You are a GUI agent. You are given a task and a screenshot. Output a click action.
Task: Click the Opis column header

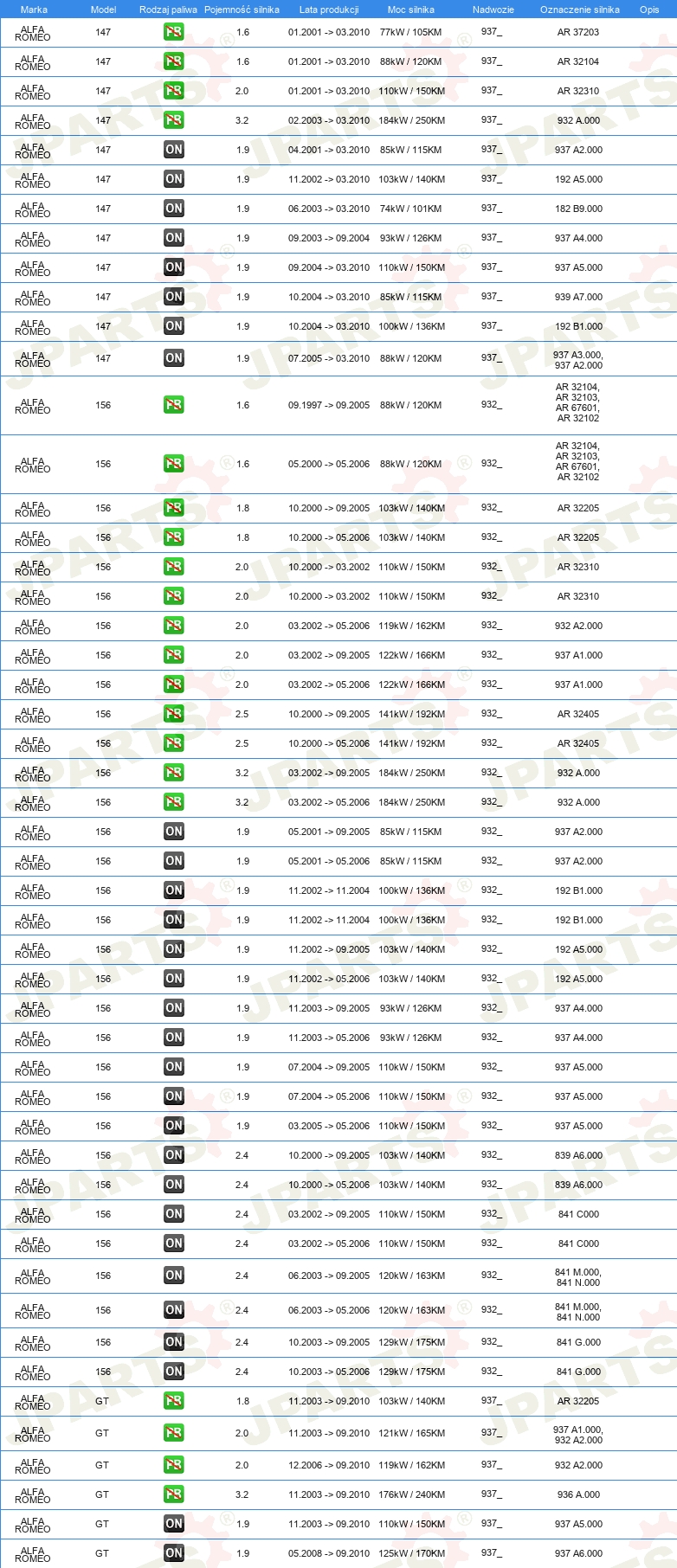click(649, 10)
